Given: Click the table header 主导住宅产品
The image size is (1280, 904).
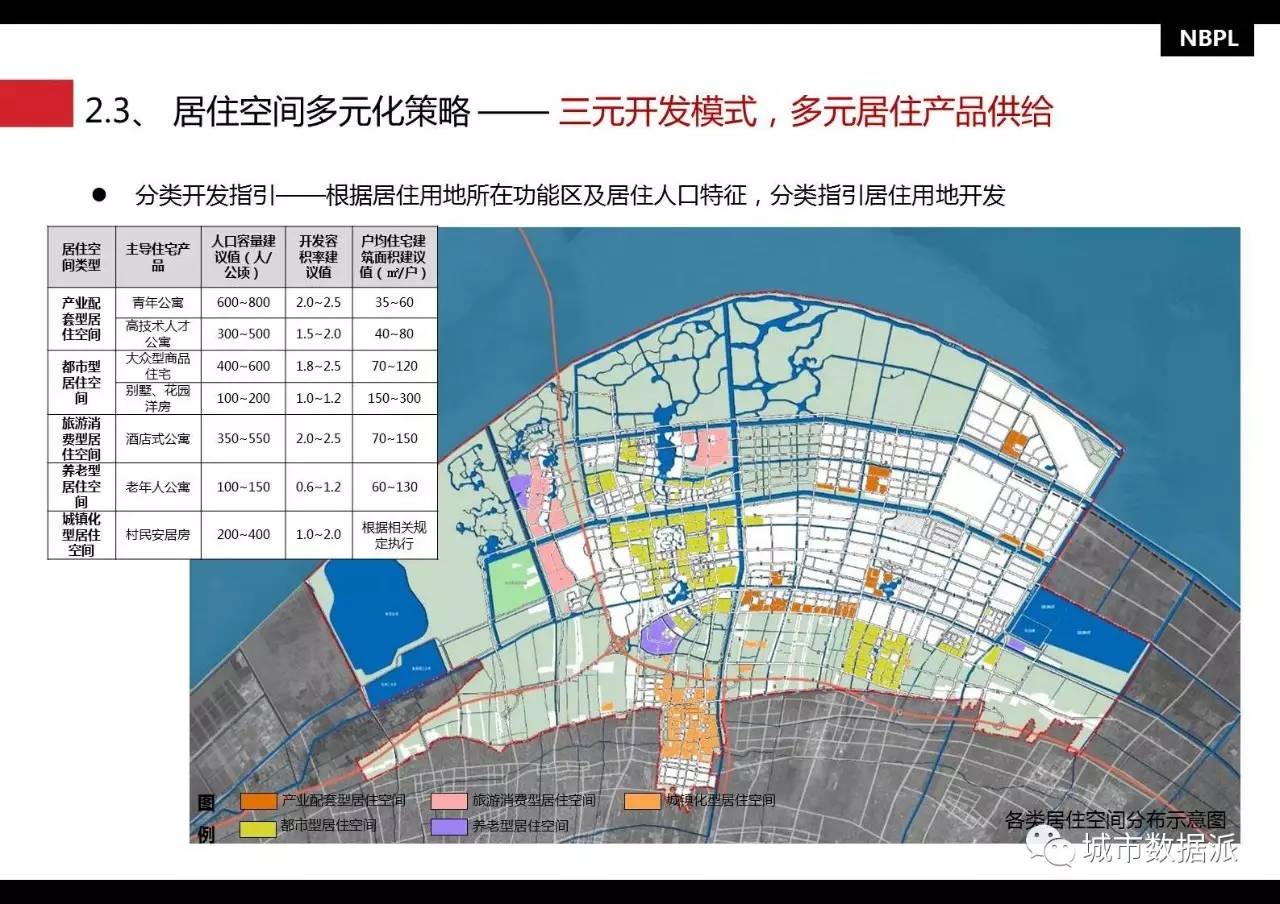Looking at the screenshot, I should coord(158,258).
